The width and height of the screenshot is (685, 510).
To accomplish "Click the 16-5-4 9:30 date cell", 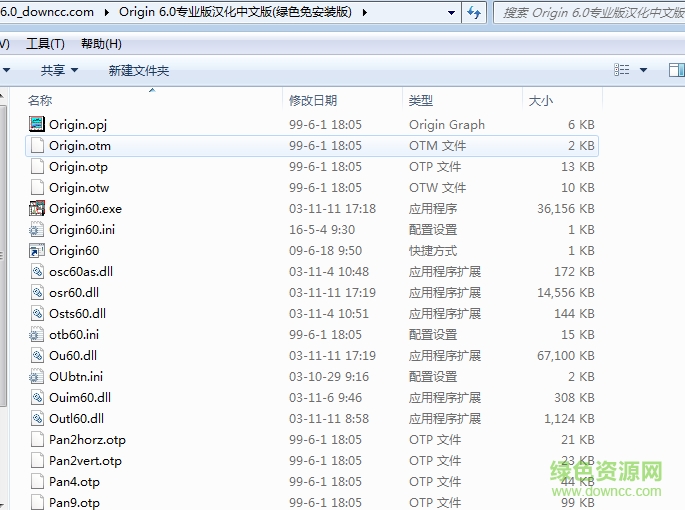I will pos(322,229).
